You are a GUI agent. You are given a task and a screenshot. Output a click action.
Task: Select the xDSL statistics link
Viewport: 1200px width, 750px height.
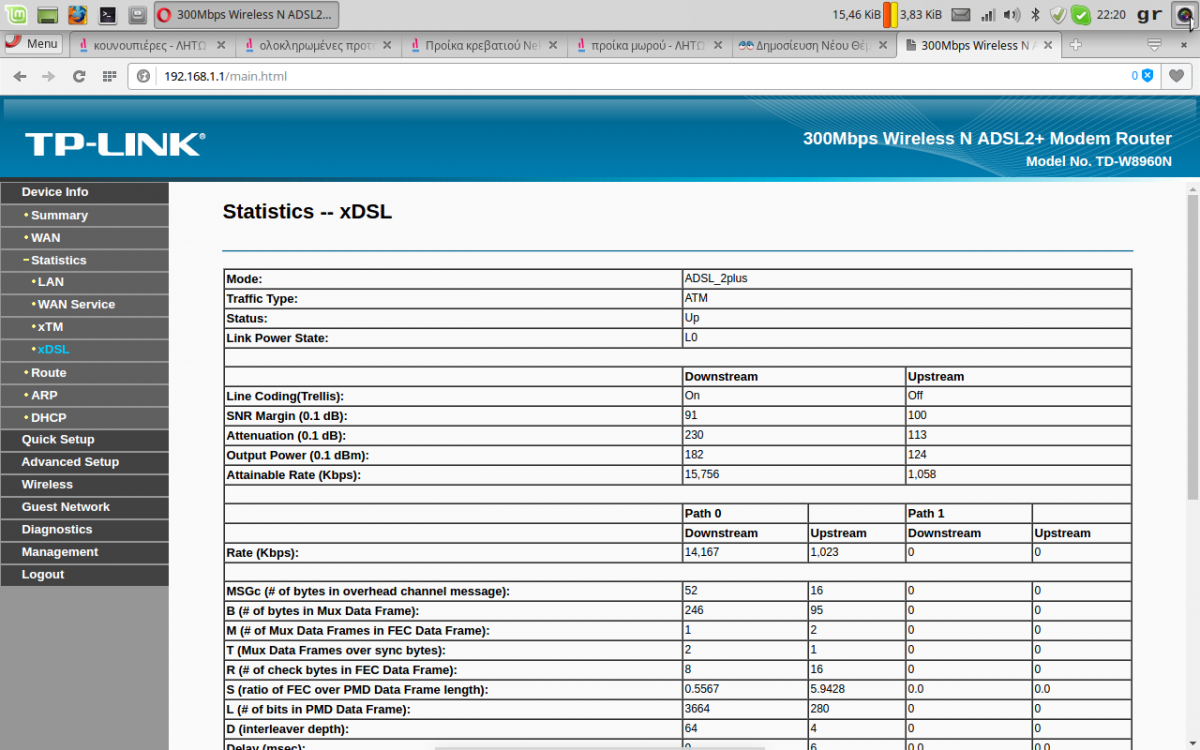tap(53, 350)
